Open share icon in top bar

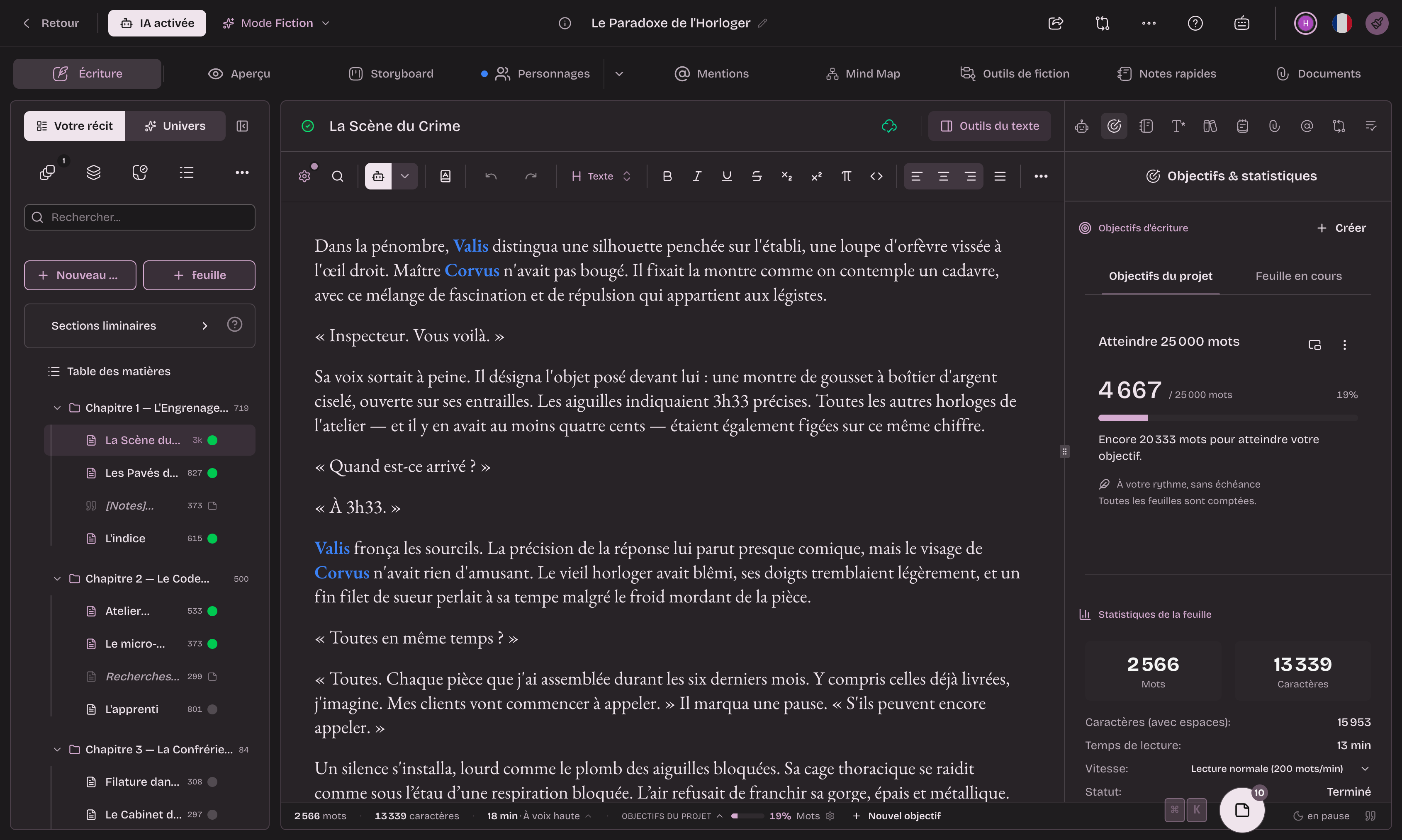(x=1056, y=23)
